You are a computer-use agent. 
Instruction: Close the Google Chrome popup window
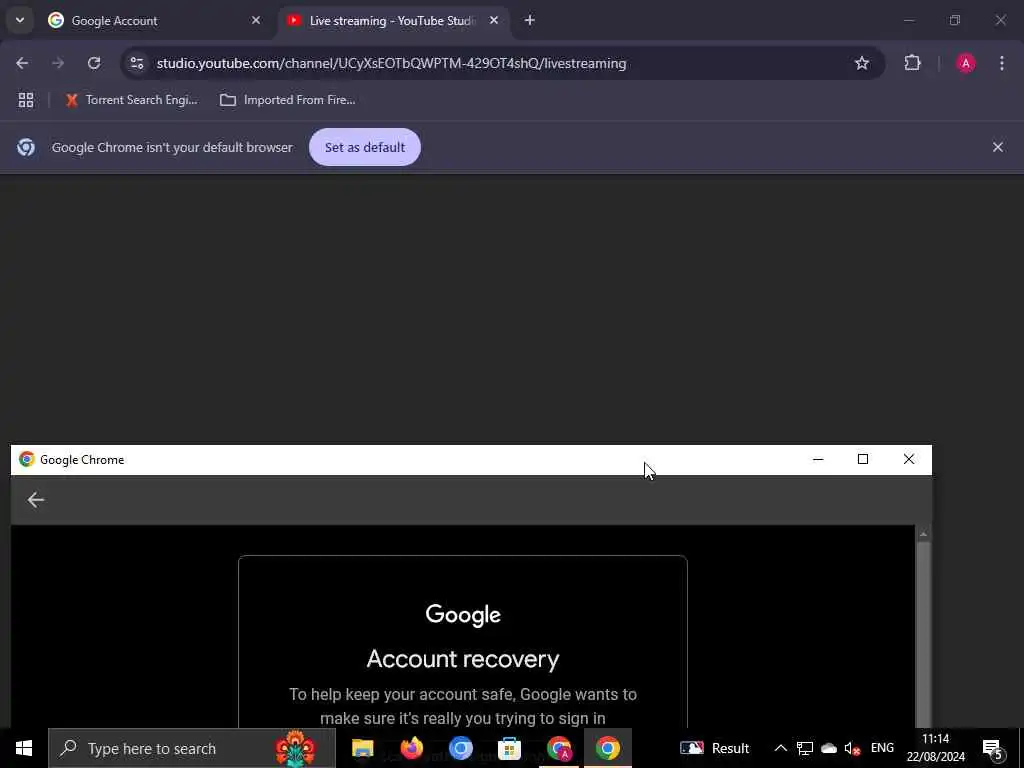(908, 459)
